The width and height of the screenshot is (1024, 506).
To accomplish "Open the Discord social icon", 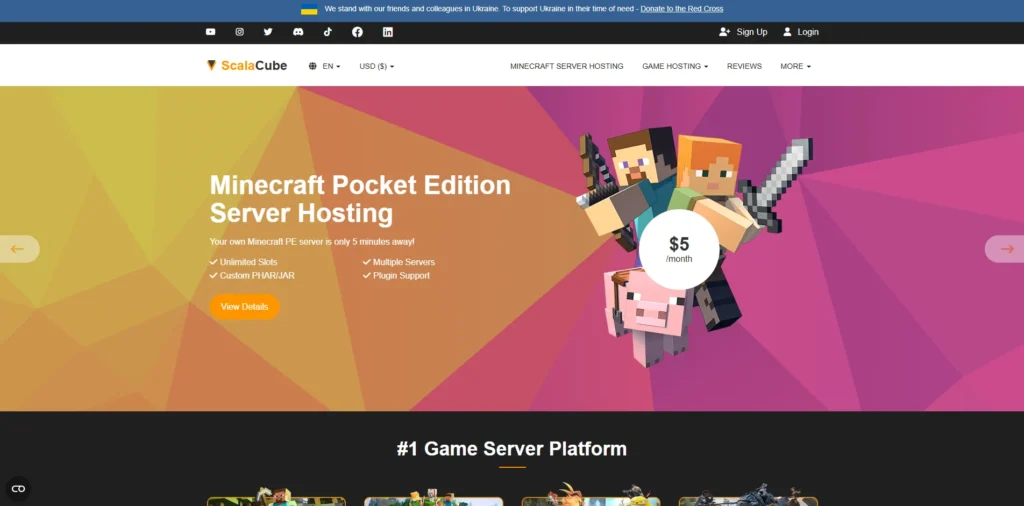I will (x=298, y=32).
